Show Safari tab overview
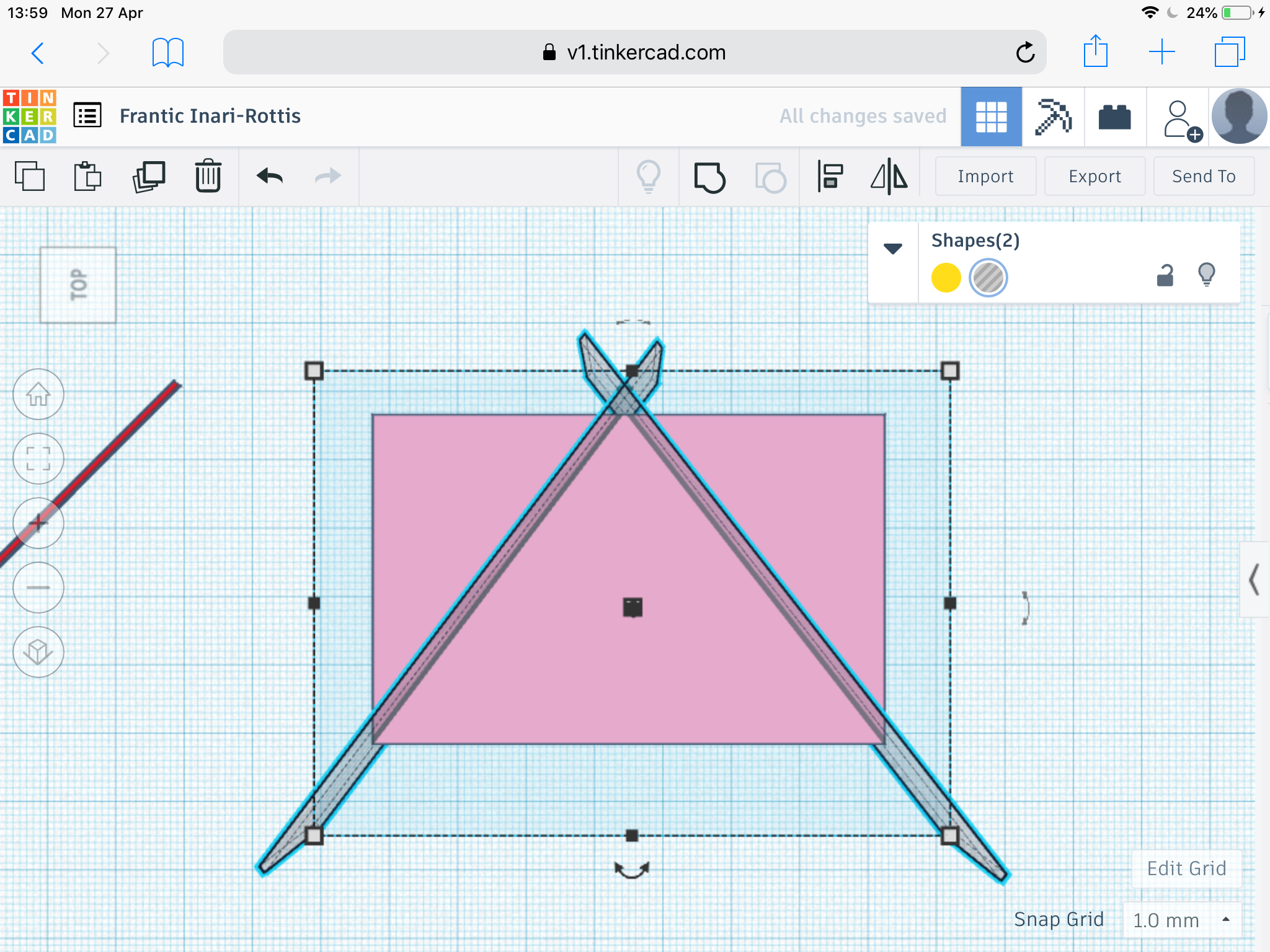The image size is (1270, 952). (x=1230, y=52)
